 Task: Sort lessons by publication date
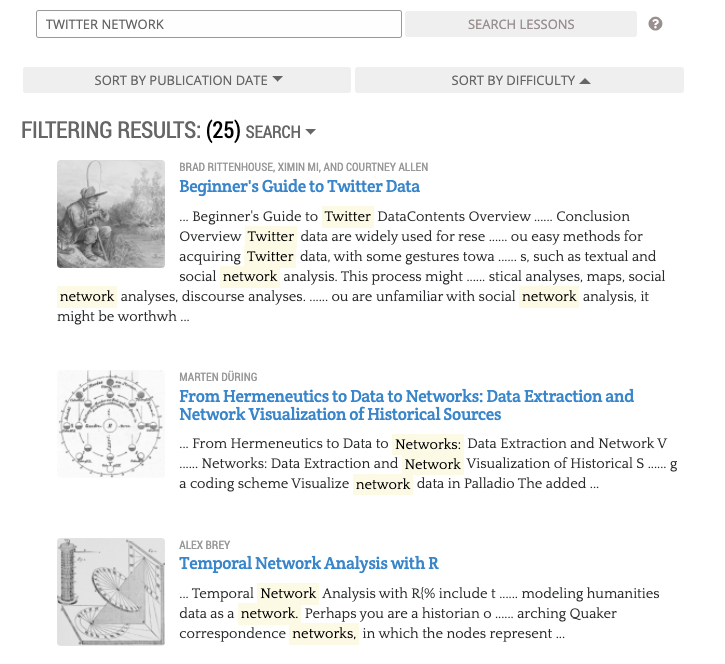point(187,80)
